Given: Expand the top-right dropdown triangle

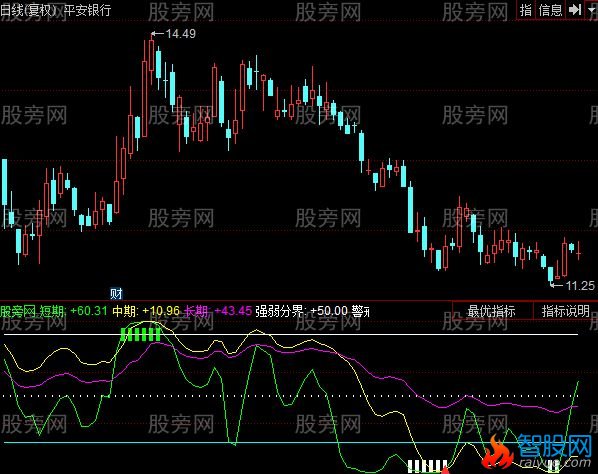Looking at the screenshot, I should pos(592,10).
